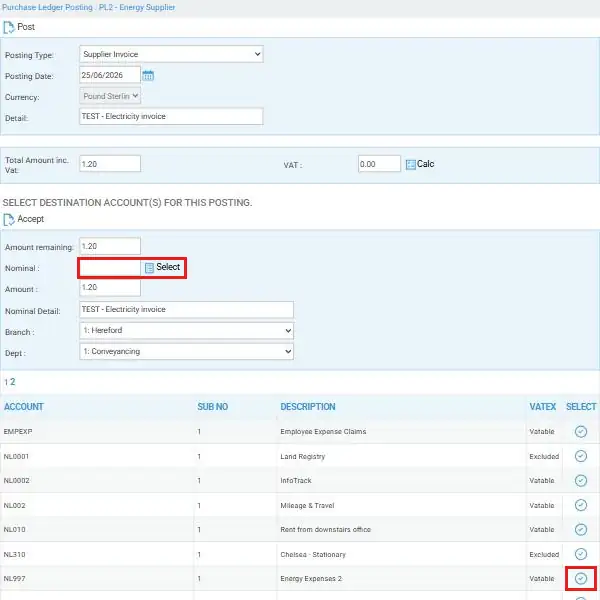Sort by the DESCRIPTION column header
Screen dimensions: 600x600
(308, 407)
